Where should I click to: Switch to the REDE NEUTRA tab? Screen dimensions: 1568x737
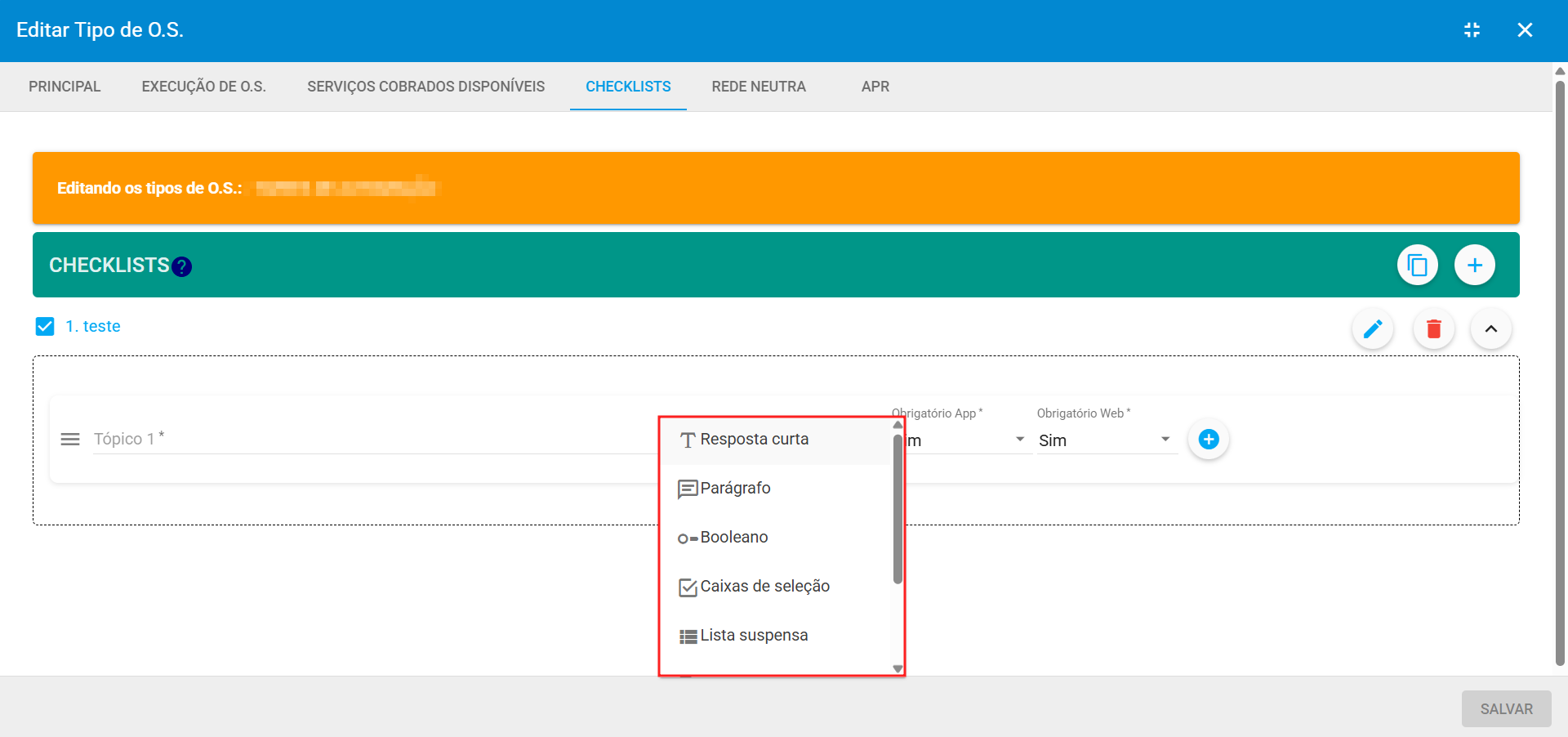click(x=758, y=86)
